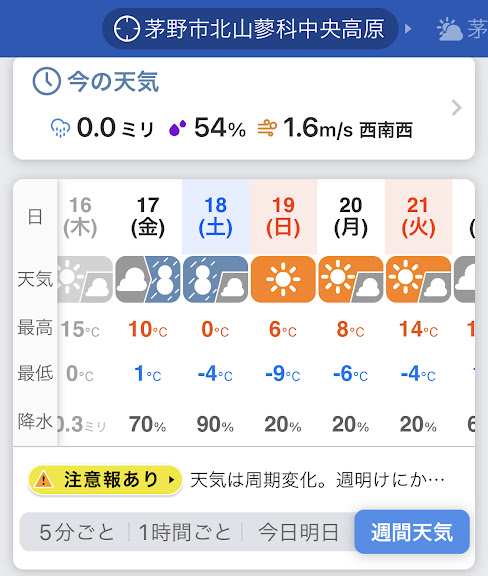Switch to the 5分ごと tab

tap(76, 532)
